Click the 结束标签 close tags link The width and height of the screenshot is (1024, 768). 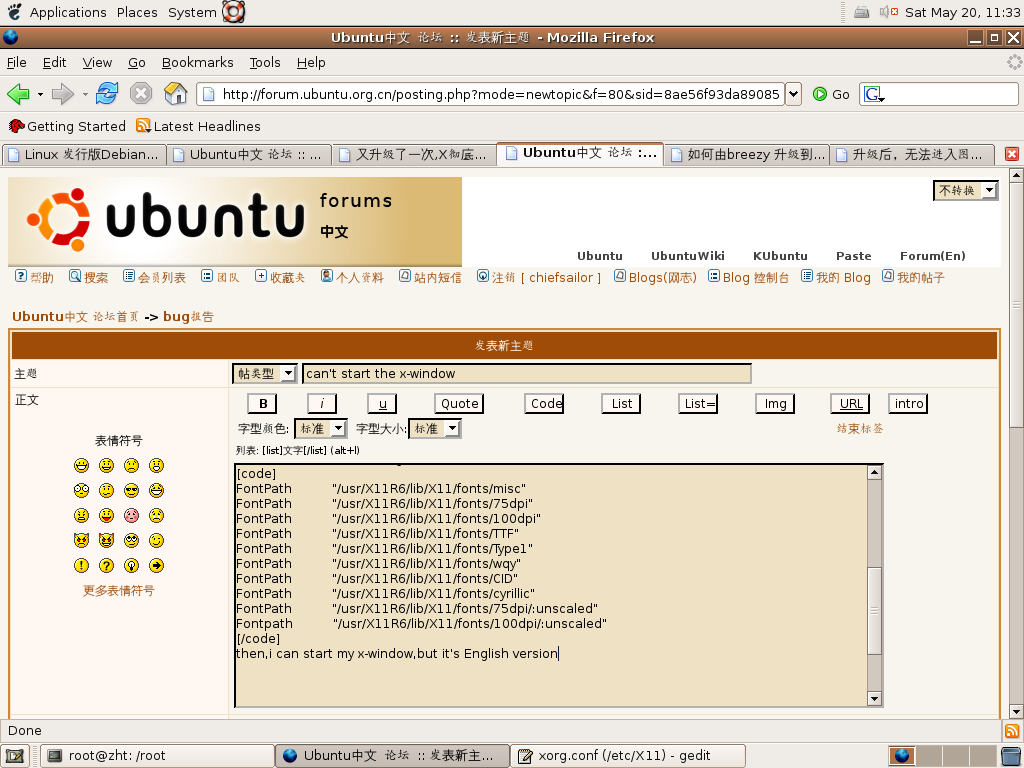click(860, 429)
